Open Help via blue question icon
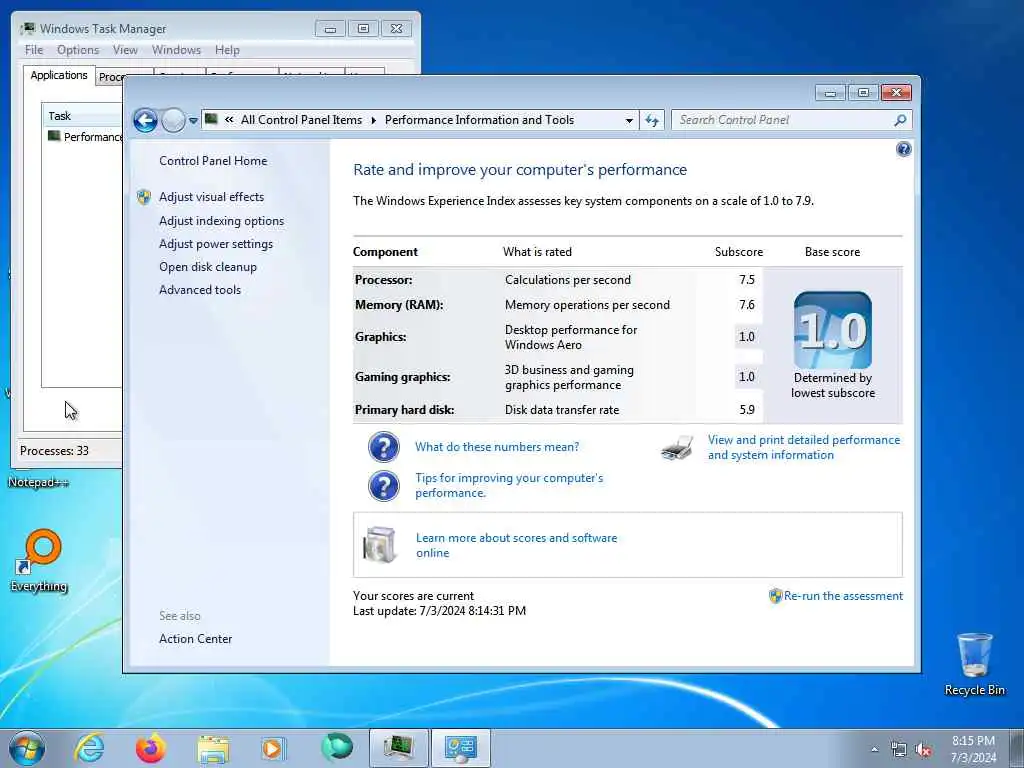This screenshot has height=768, width=1024. 903,150
